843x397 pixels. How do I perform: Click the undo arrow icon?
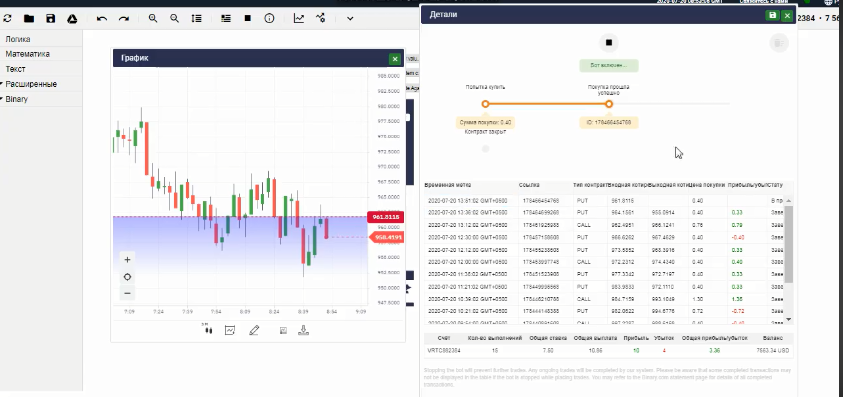point(102,18)
